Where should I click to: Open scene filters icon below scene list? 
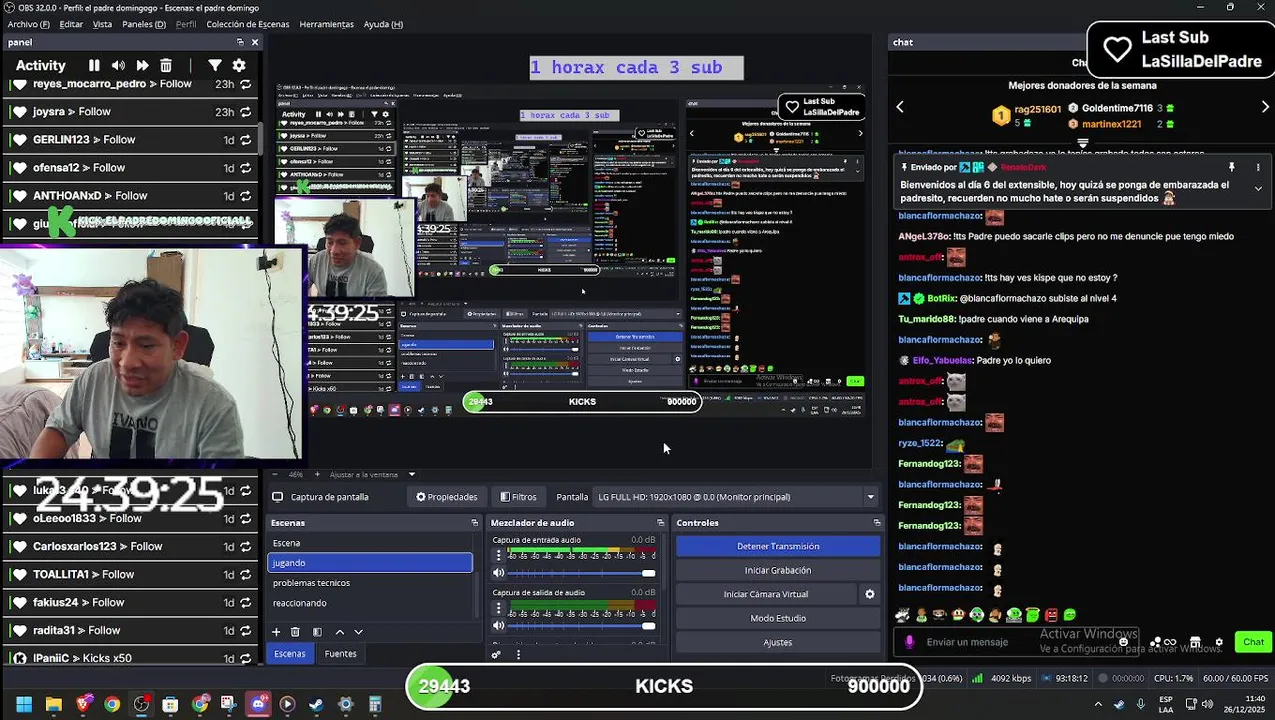tap(317, 632)
